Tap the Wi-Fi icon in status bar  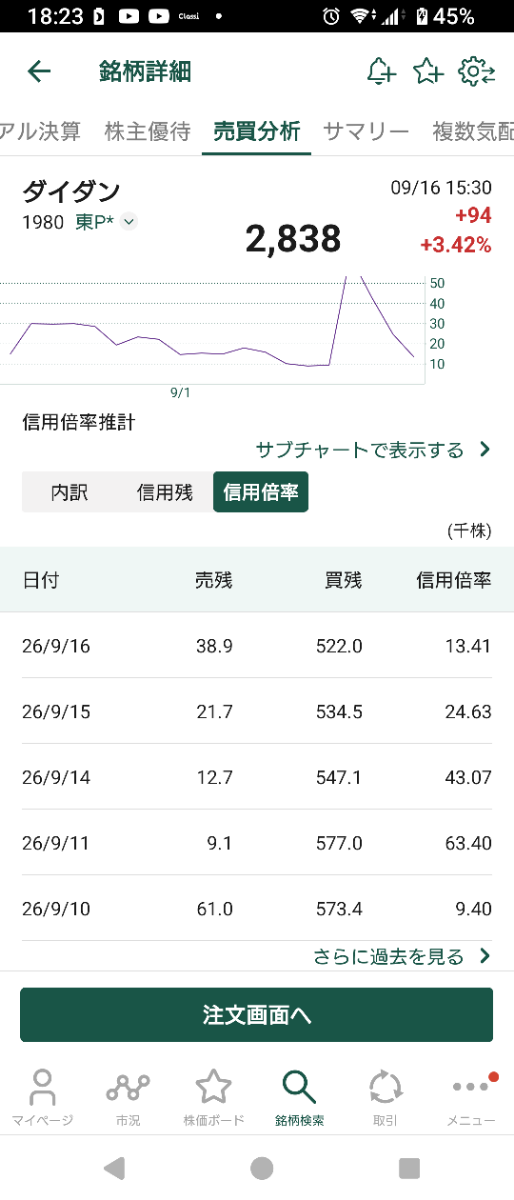click(x=360, y=17)
